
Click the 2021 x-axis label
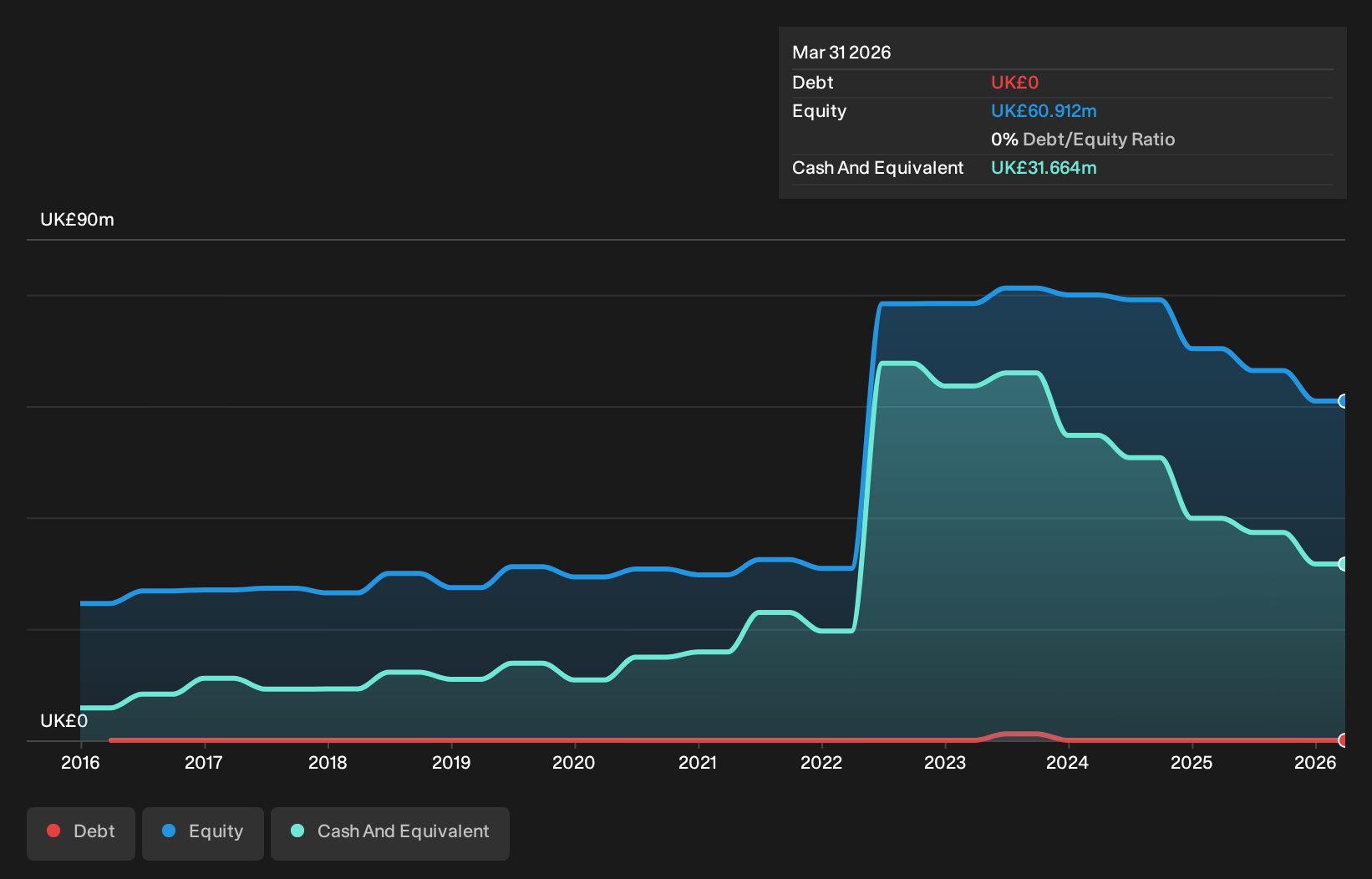[x=698, y=762]
